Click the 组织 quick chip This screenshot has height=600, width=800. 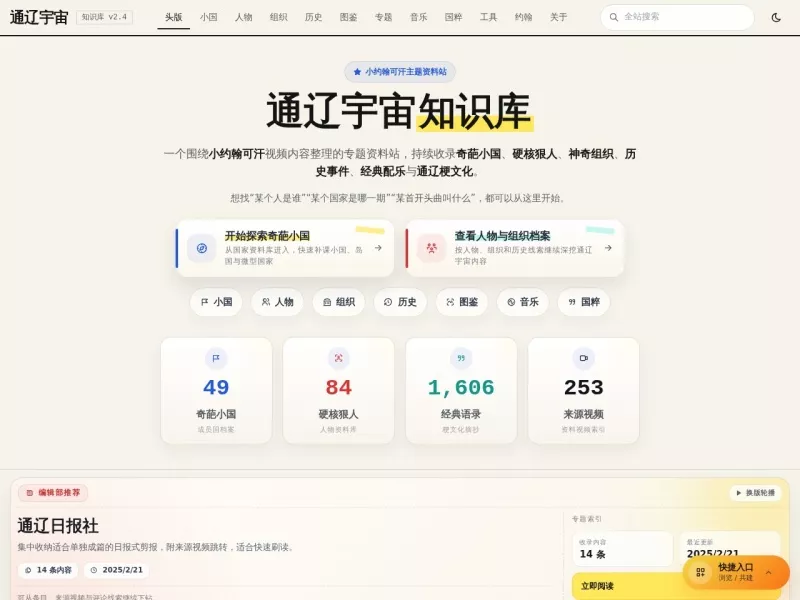[x=338, y=302]
